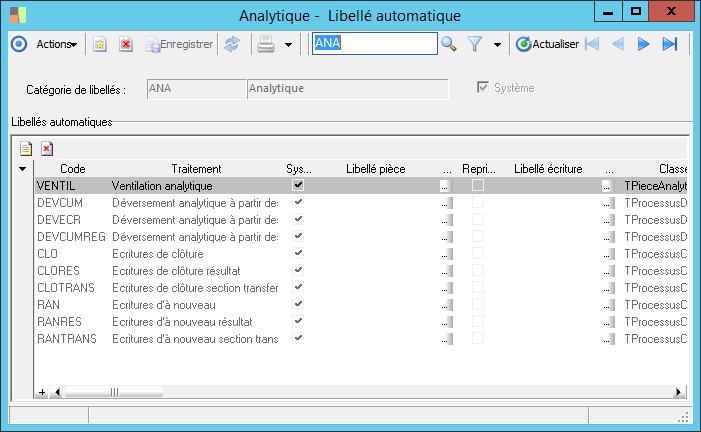Click the Enregistrer button

179,44
